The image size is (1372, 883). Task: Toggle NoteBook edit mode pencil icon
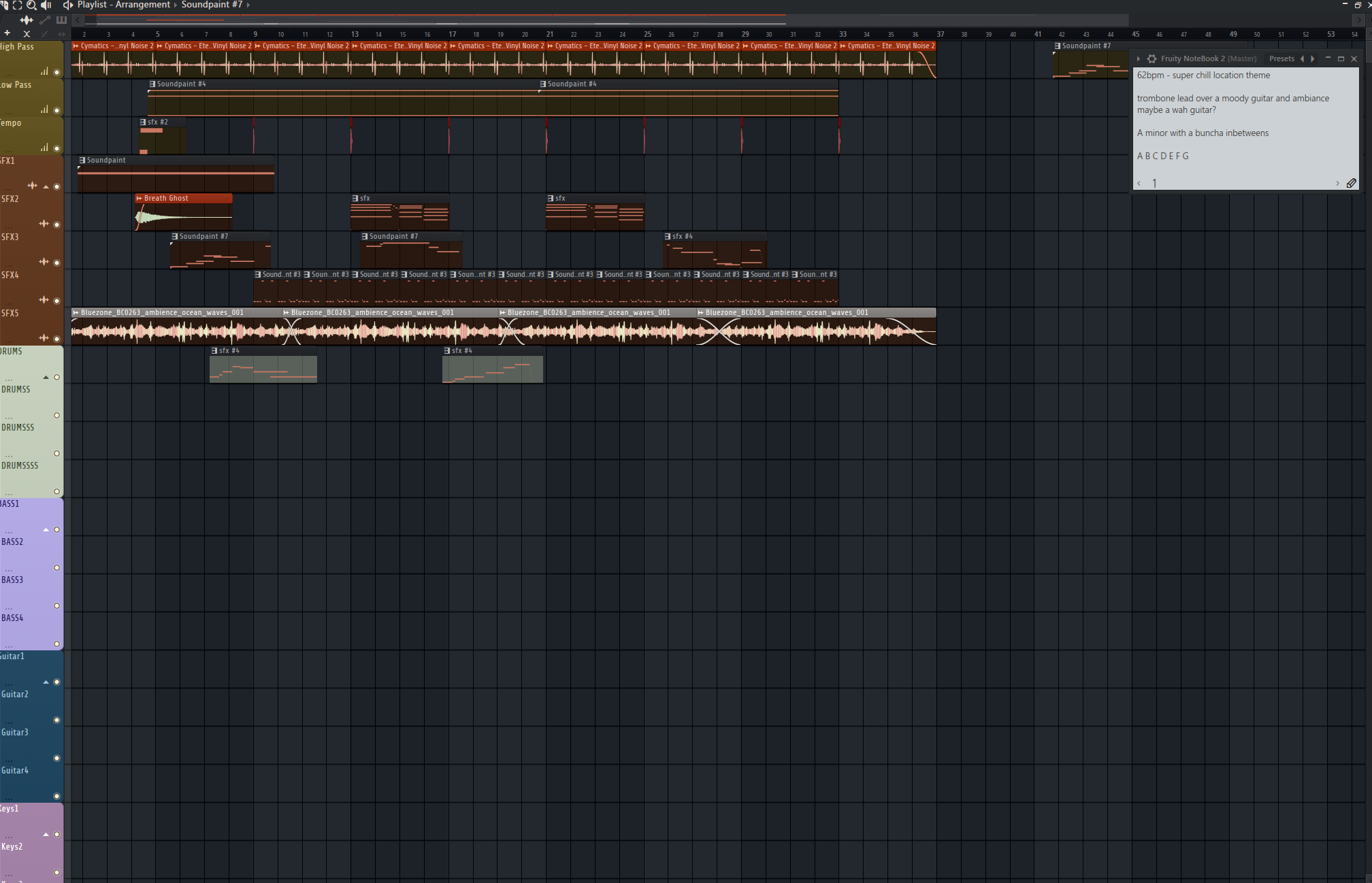pos(1351,183)
